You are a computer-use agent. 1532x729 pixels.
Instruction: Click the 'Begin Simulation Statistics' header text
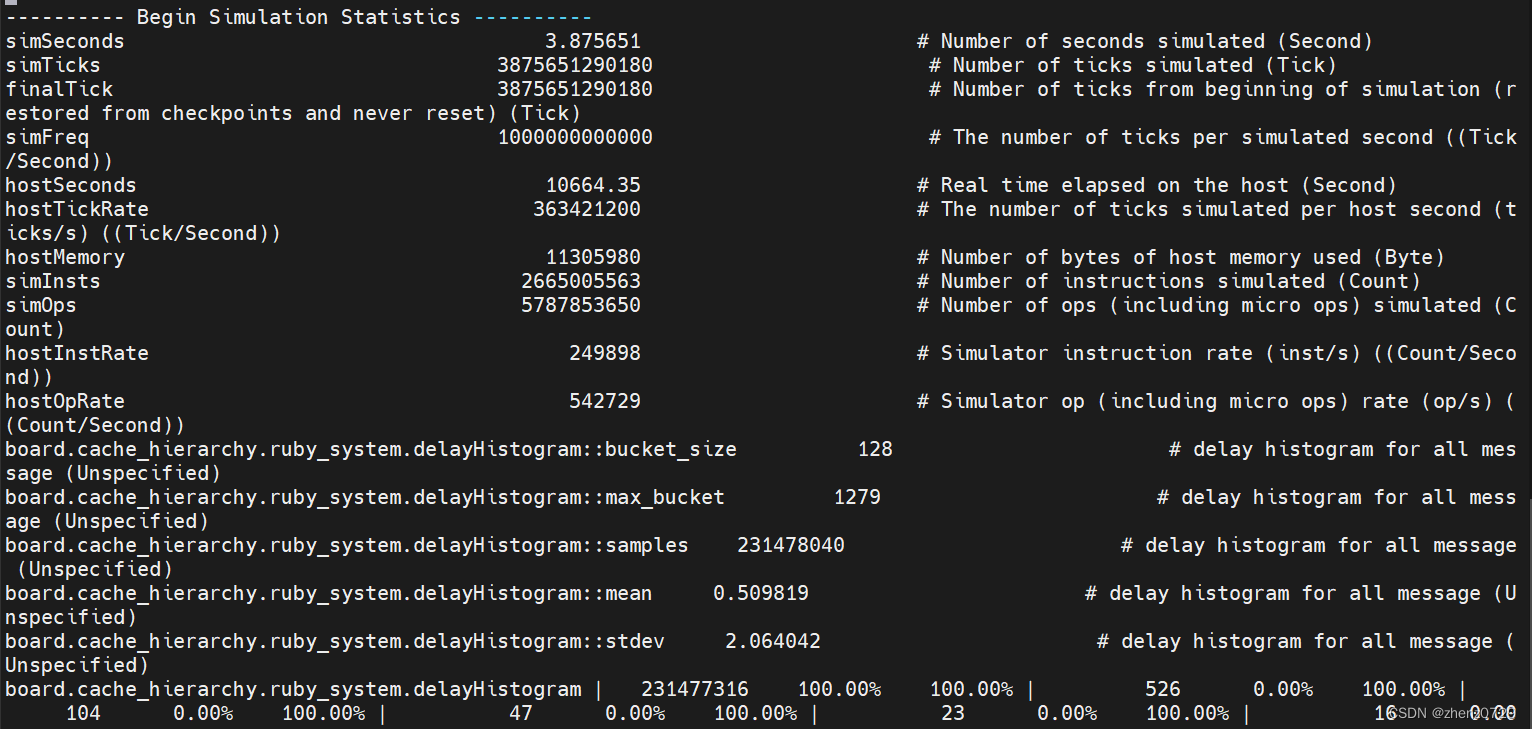tap(298, 17)
